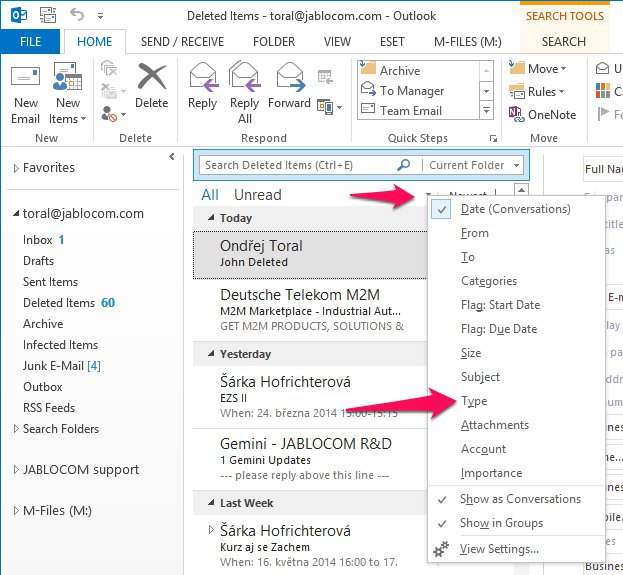Show All messages filter
Screen dimensions: 623x575
tap(210, 195)
